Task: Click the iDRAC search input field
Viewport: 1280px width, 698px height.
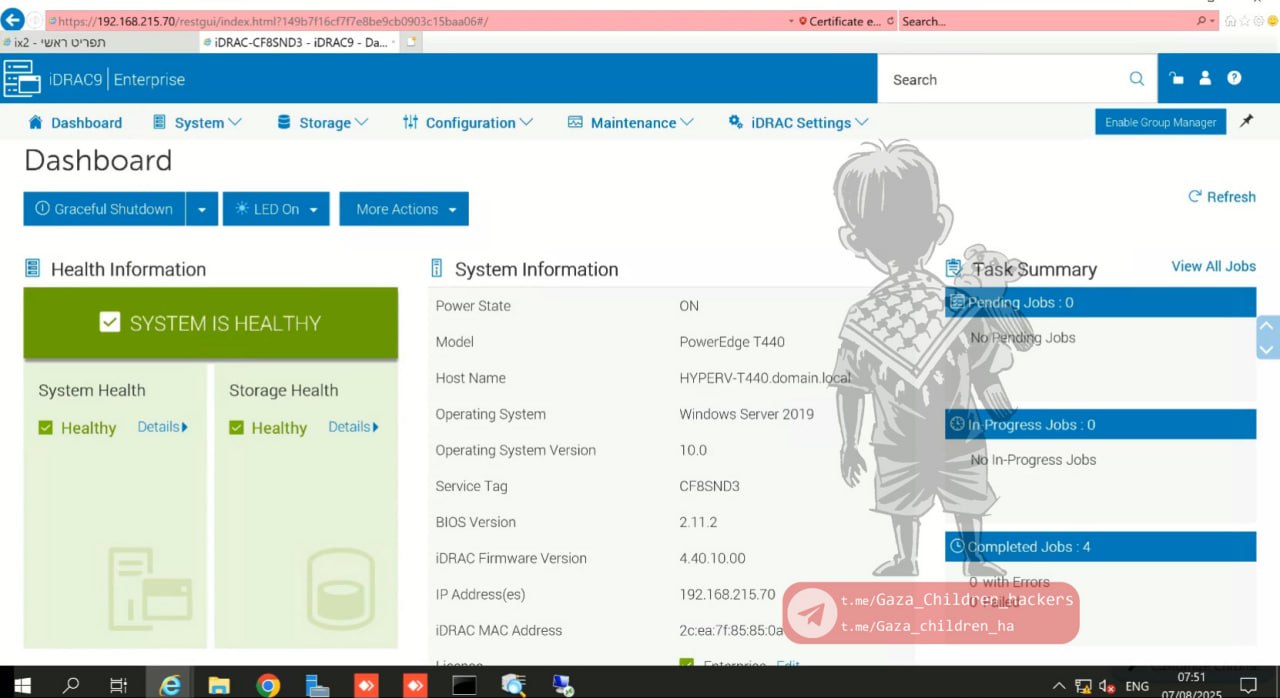Action: click(x=1000, y=79)
